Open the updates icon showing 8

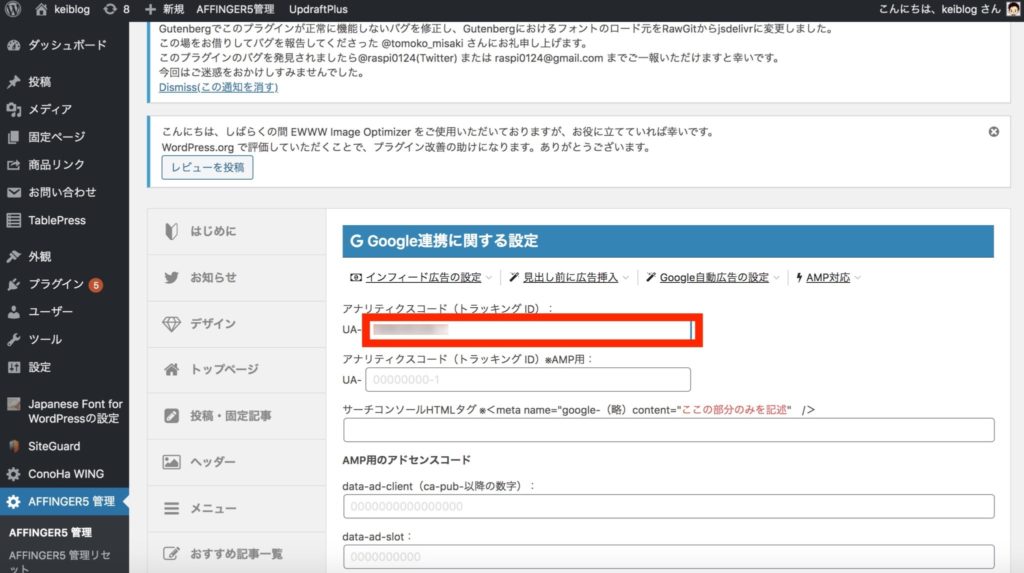110,9
